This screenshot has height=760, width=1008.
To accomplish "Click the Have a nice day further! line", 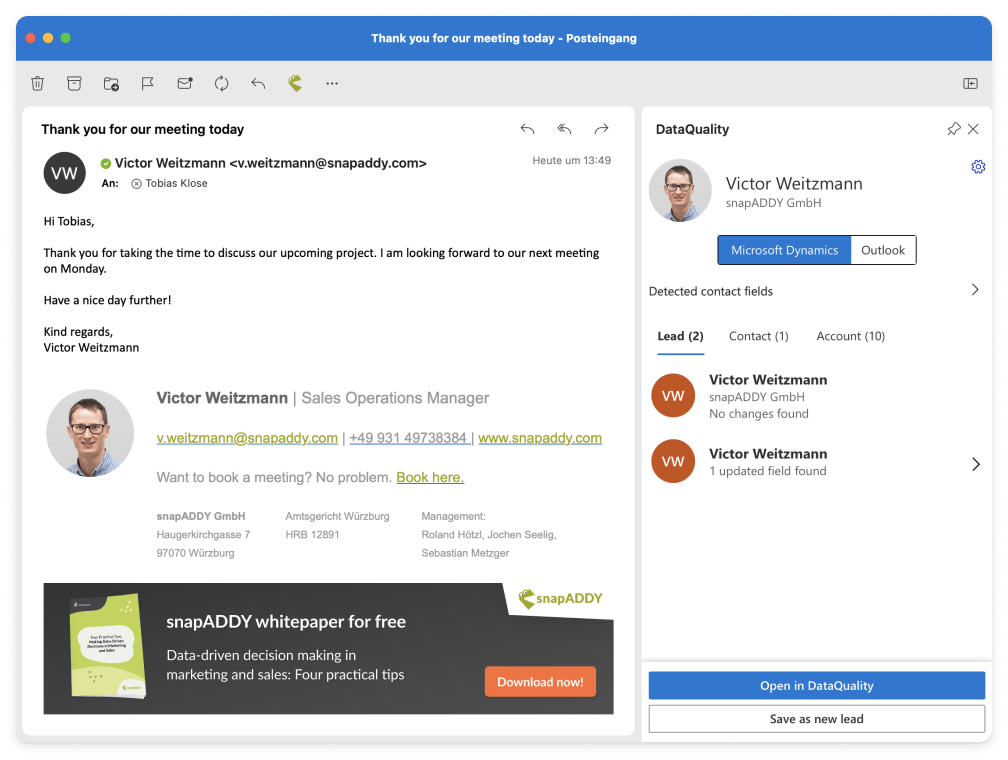I will coord(107,300).
